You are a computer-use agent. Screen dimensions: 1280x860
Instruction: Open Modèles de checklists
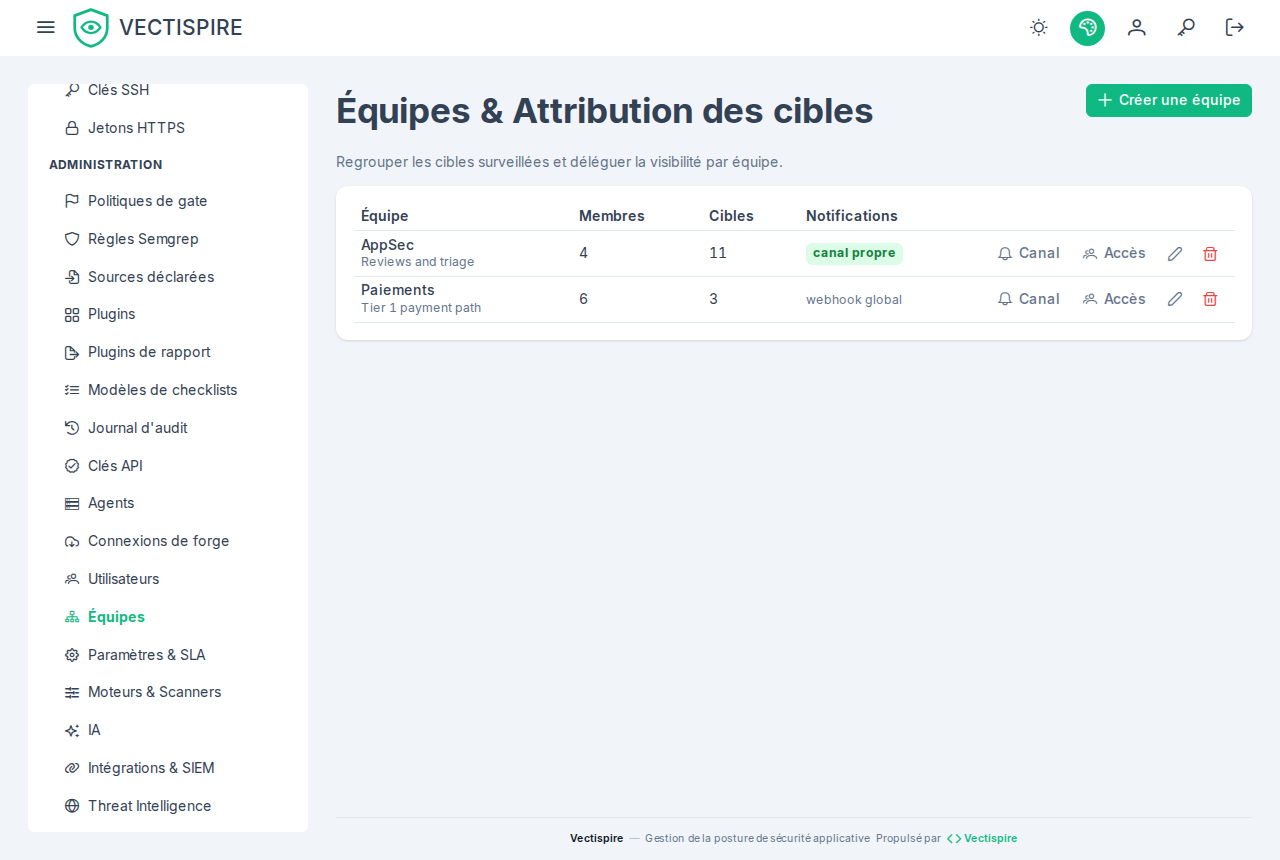click(x=168, y=390)
